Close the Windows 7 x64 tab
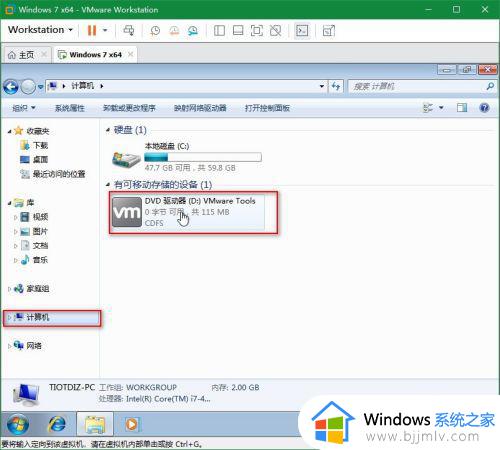 coord(131,54)
